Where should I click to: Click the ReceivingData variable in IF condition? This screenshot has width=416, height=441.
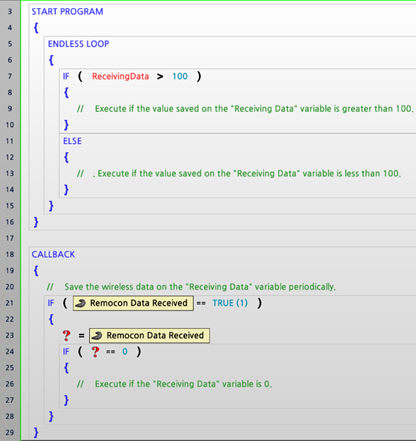tap(120, 76)
